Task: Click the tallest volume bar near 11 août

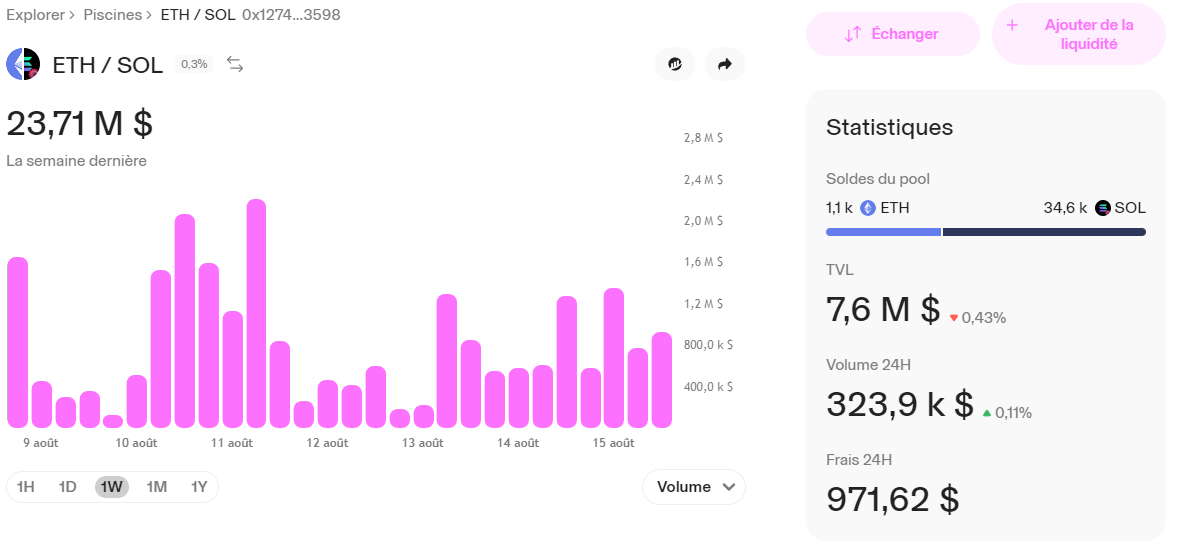Action: (x=256, y=313)
